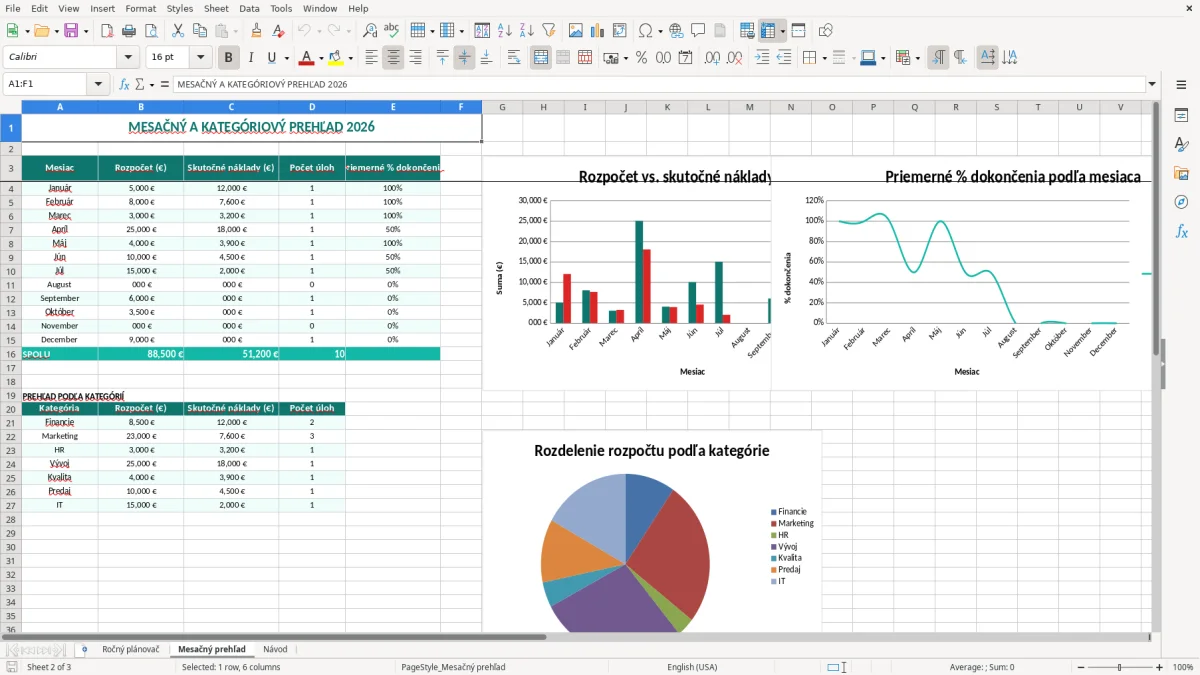Click the Save document icon
Image resolution: width=1200 pixels, height=675 pixels.
[x=70, y=31]
